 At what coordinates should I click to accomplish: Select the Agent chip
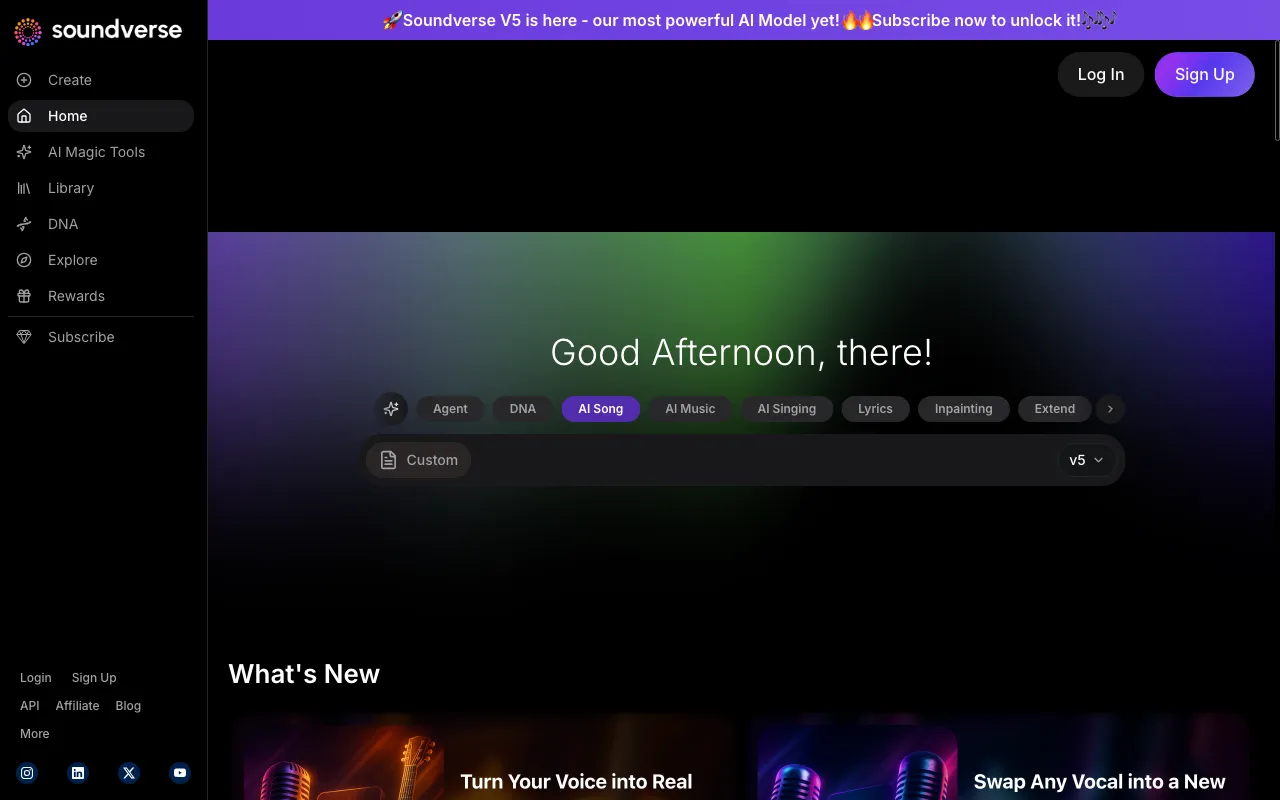point(450,408)
